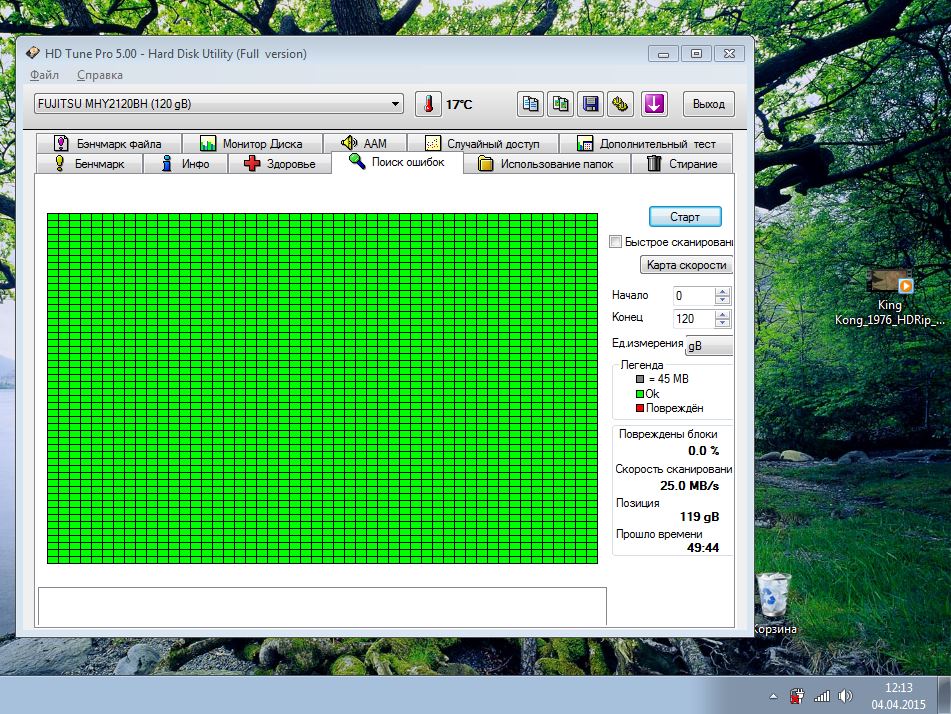The image size is (951, 714).
Task: Click the copy screenshot to clipboard icon
Action: coord(560,104)
